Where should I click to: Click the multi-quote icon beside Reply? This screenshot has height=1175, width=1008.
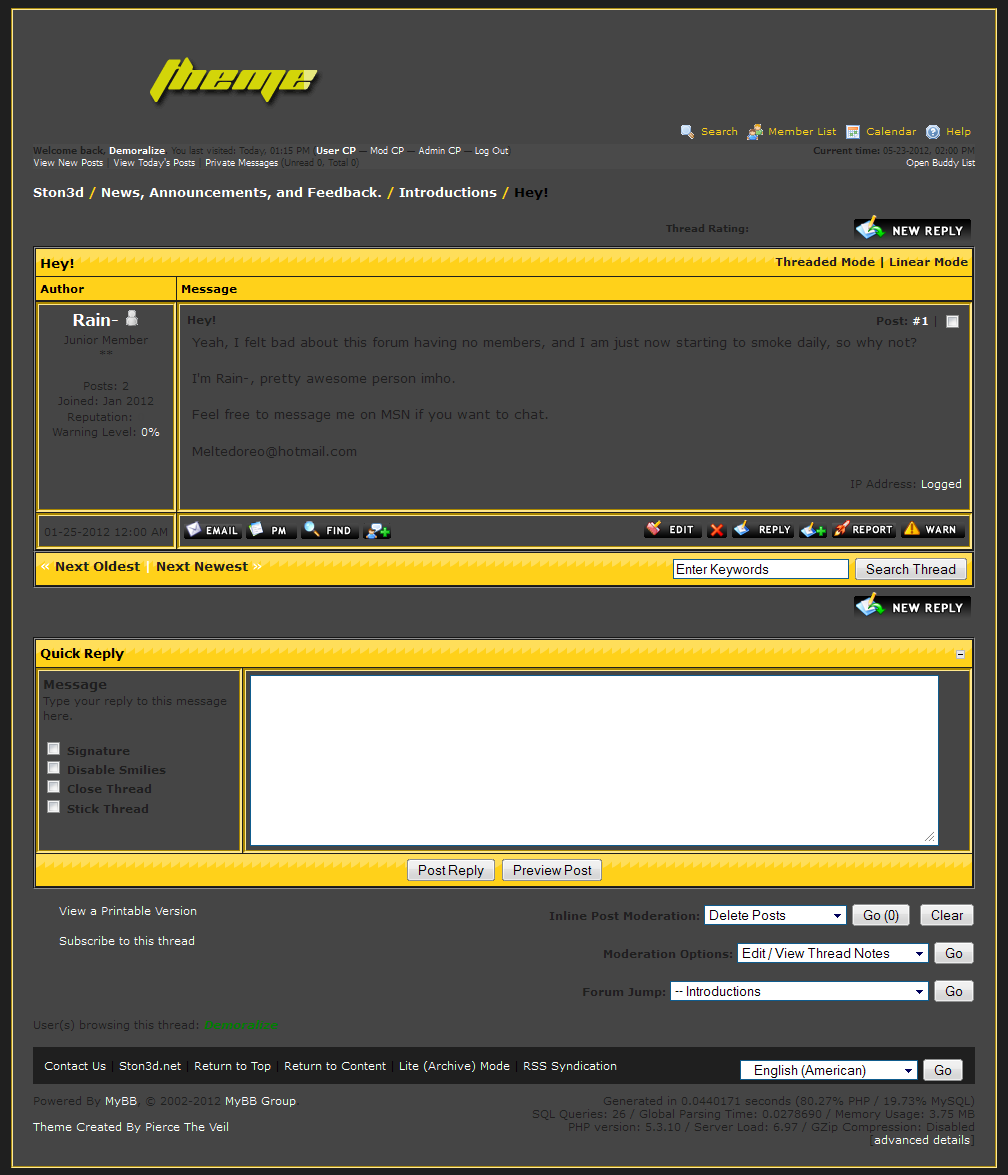coord(813,530)
